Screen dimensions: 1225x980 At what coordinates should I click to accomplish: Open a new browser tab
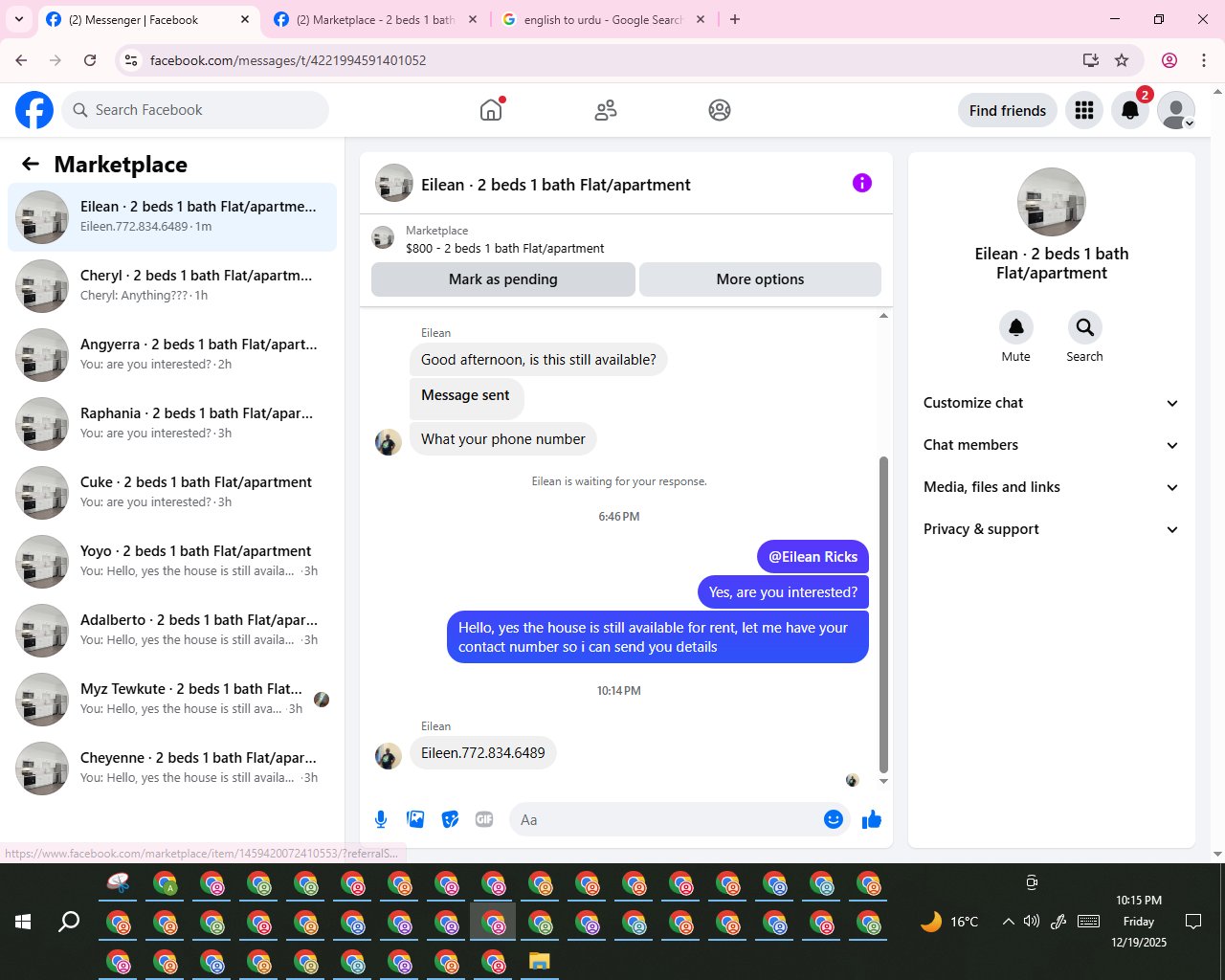(x=735, y=19)
